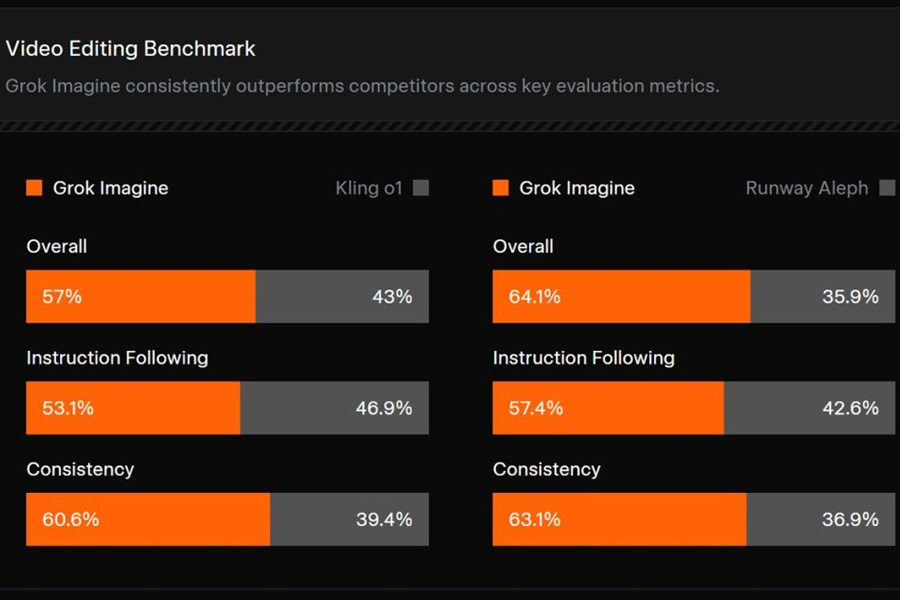Click the gray 46.9% bar segment
The image size is (900, 600).
pyautogui.click(x=334, y=408)
